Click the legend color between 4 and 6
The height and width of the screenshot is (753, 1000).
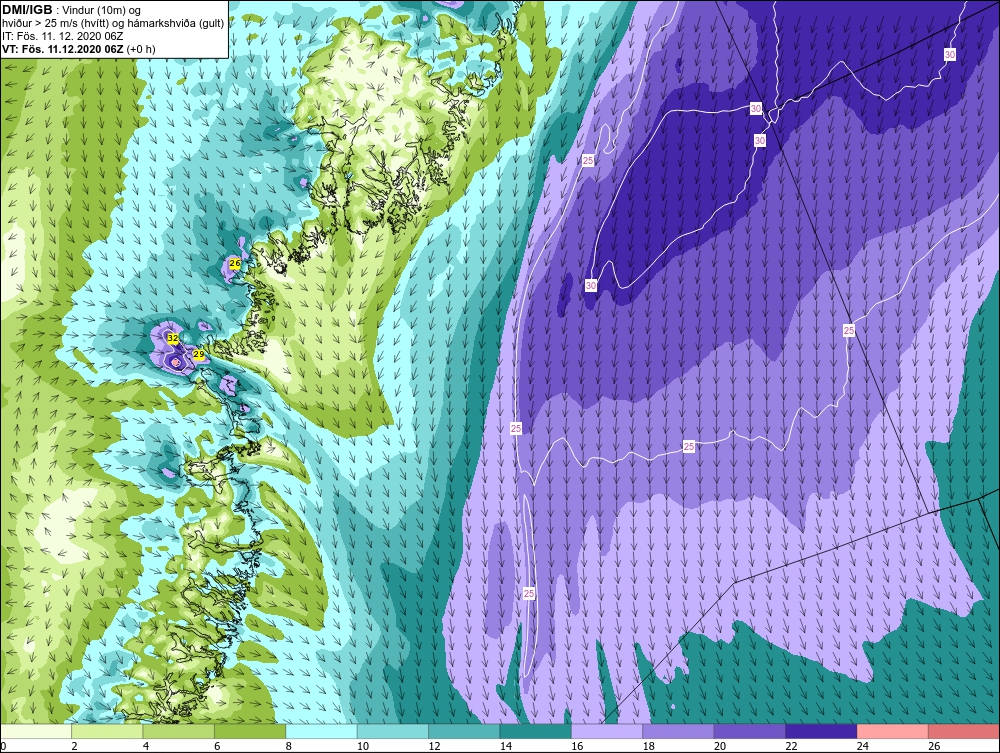click(179, 732)
